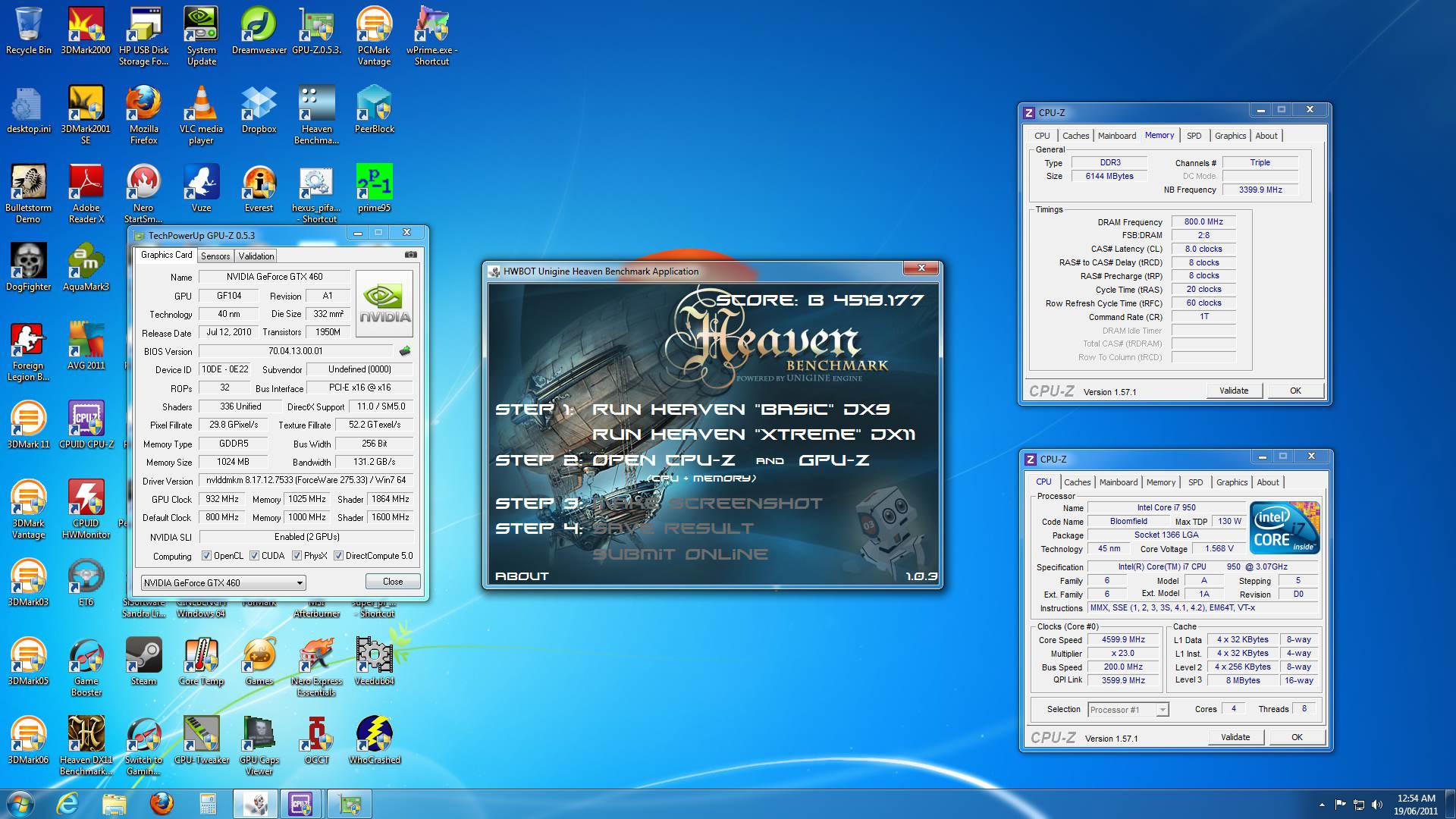Open OCCT desktop icon
The width and height of the screenshot is (1456, 819).
[x=316, y=741]
